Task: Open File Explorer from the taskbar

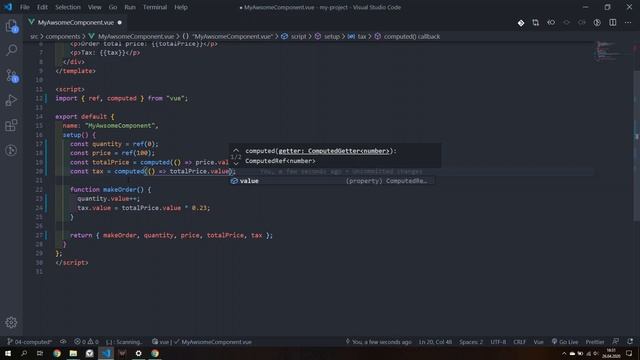Action: [x=73, y=353]
